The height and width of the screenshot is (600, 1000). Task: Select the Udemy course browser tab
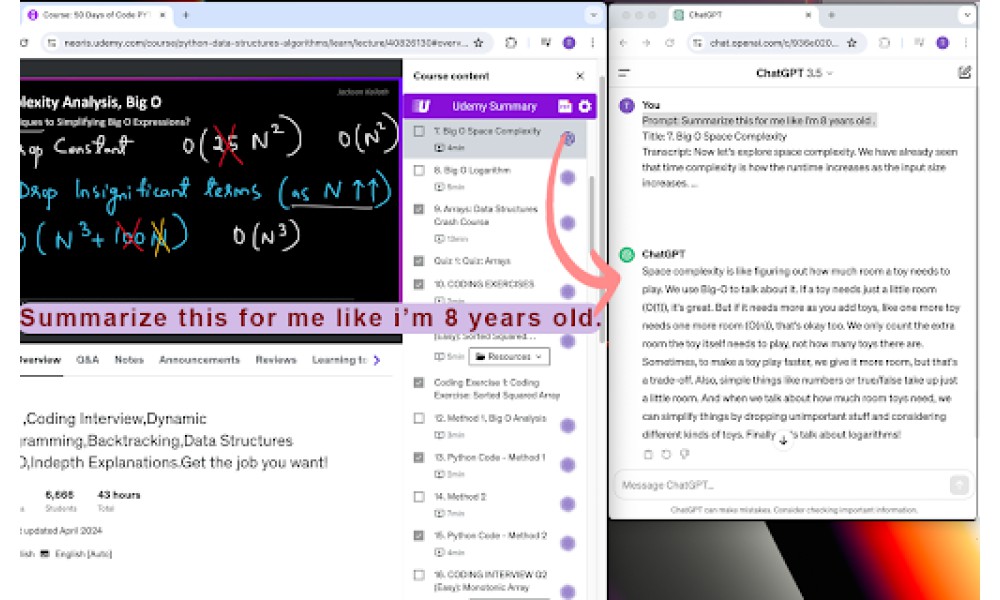pyautogui.click(x=97, y=15)
